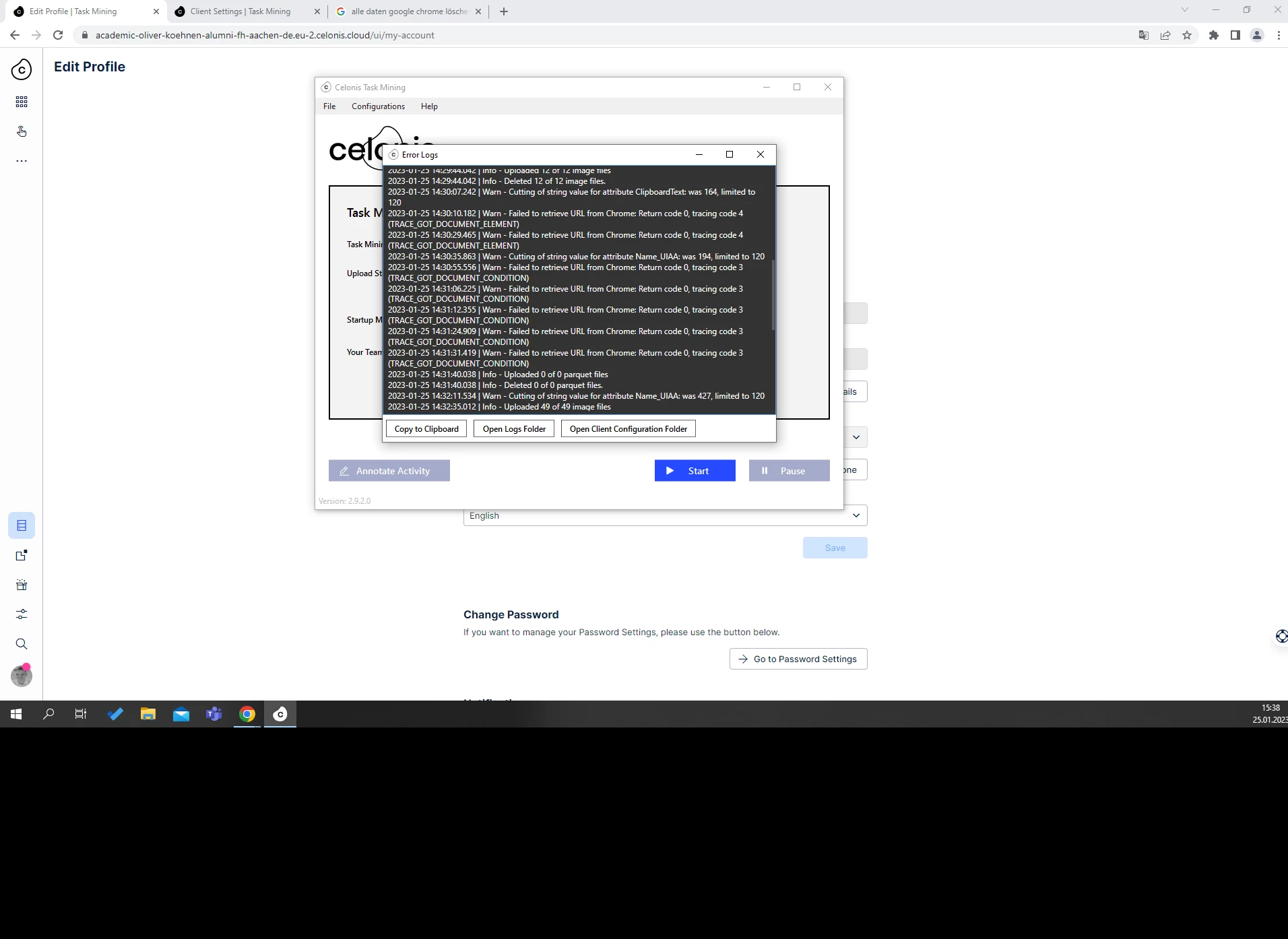Open the tab search chevron in Chrome
The height and width of the screenshot is (939, 1288).
pyautogui.click(x=1185, y=10)
